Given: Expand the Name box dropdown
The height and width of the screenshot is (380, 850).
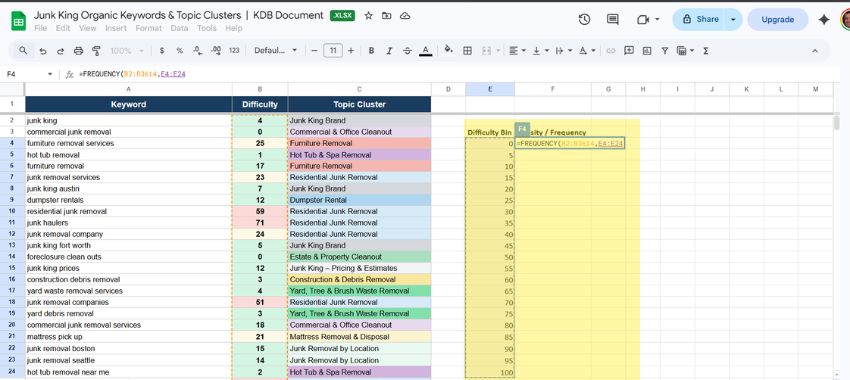Looking at the screenshot, I should point(50,74).
